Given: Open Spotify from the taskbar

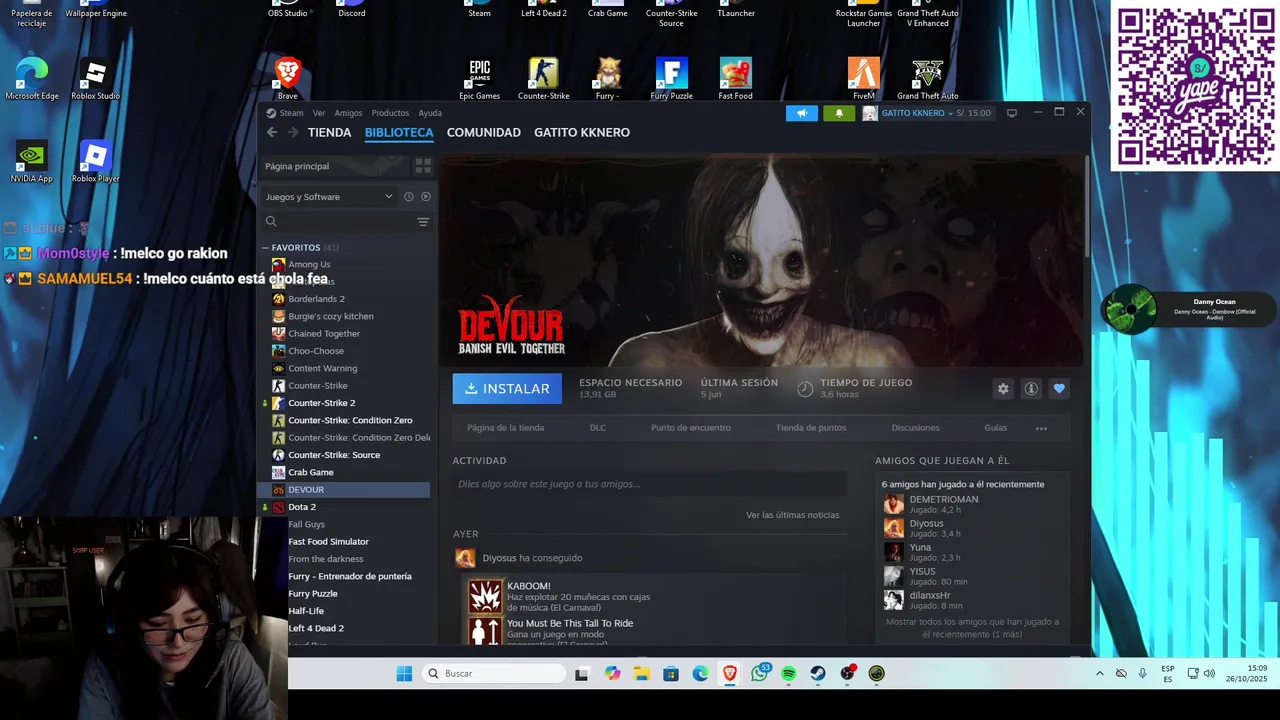Looking at the screenshot, I should [x=789, y=674].
